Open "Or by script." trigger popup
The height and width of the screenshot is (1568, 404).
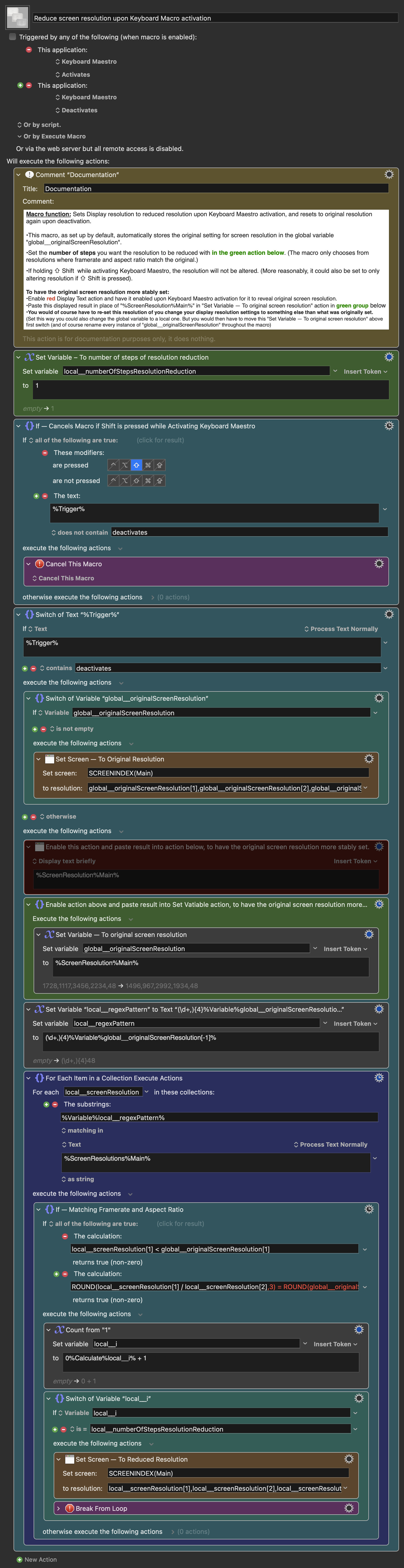click(x=39, y=125)
